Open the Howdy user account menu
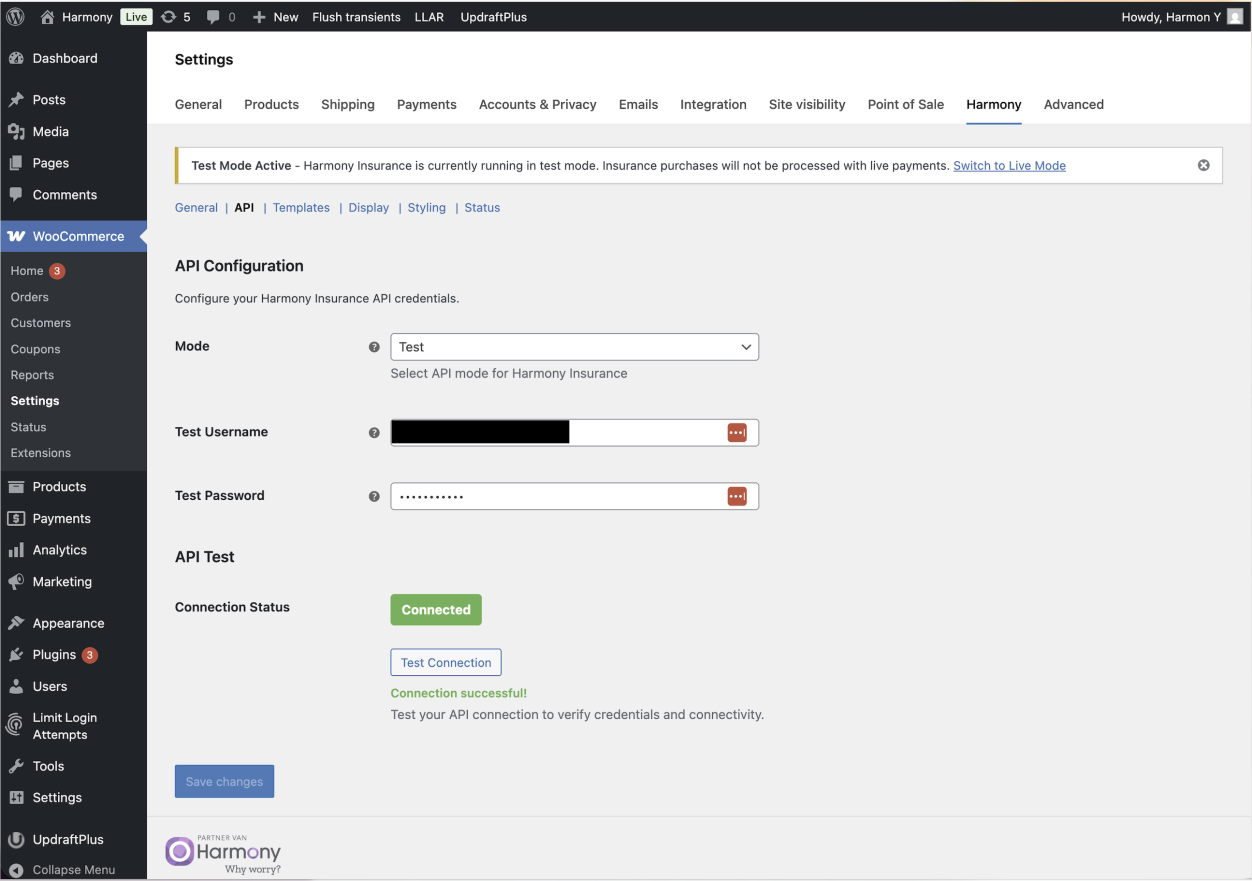Viewport: 1252px width, 881px height. [x=1181, y=17]
